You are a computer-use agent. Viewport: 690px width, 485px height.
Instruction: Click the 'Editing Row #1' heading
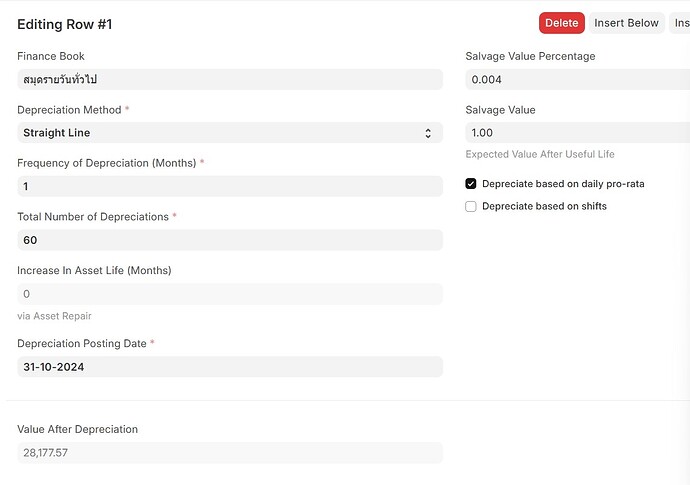[x=65, y=24]
